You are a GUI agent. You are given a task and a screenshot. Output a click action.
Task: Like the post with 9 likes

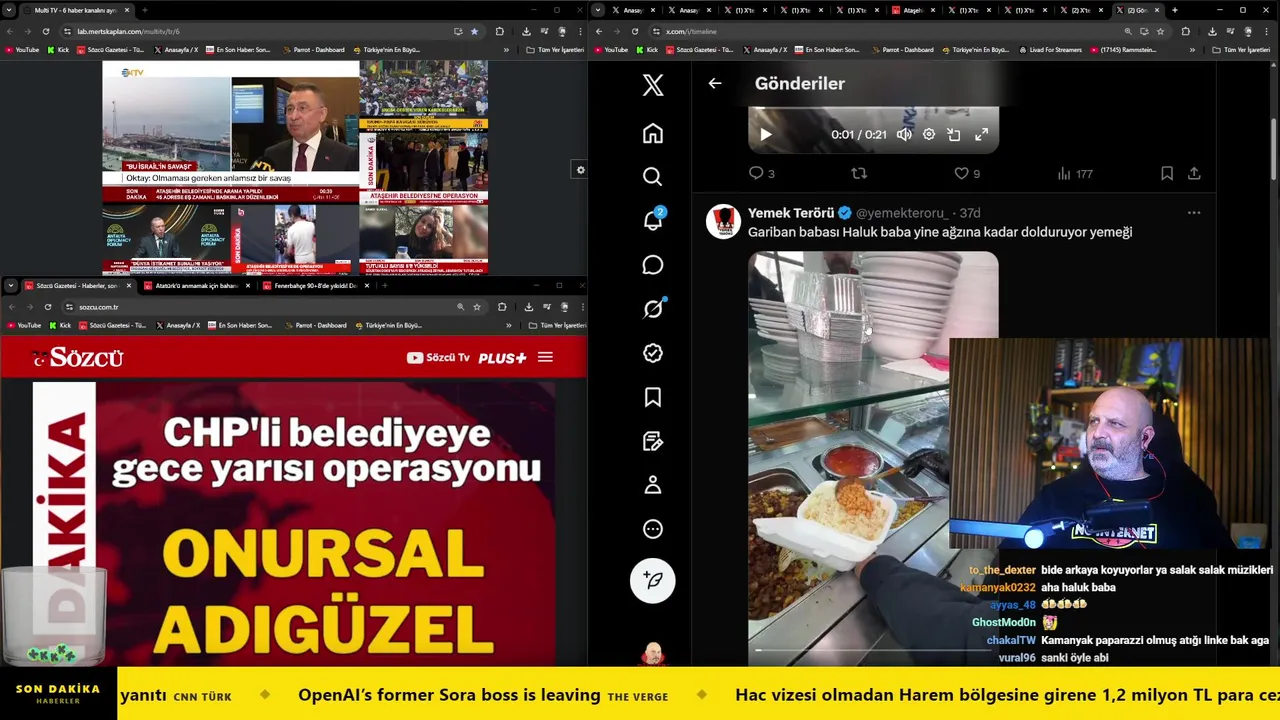pos(967,173)
